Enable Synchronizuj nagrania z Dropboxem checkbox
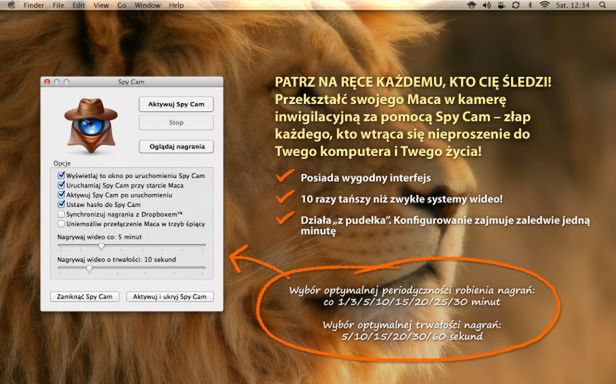This screenshot has height=384, width=616. coord(61,214)
